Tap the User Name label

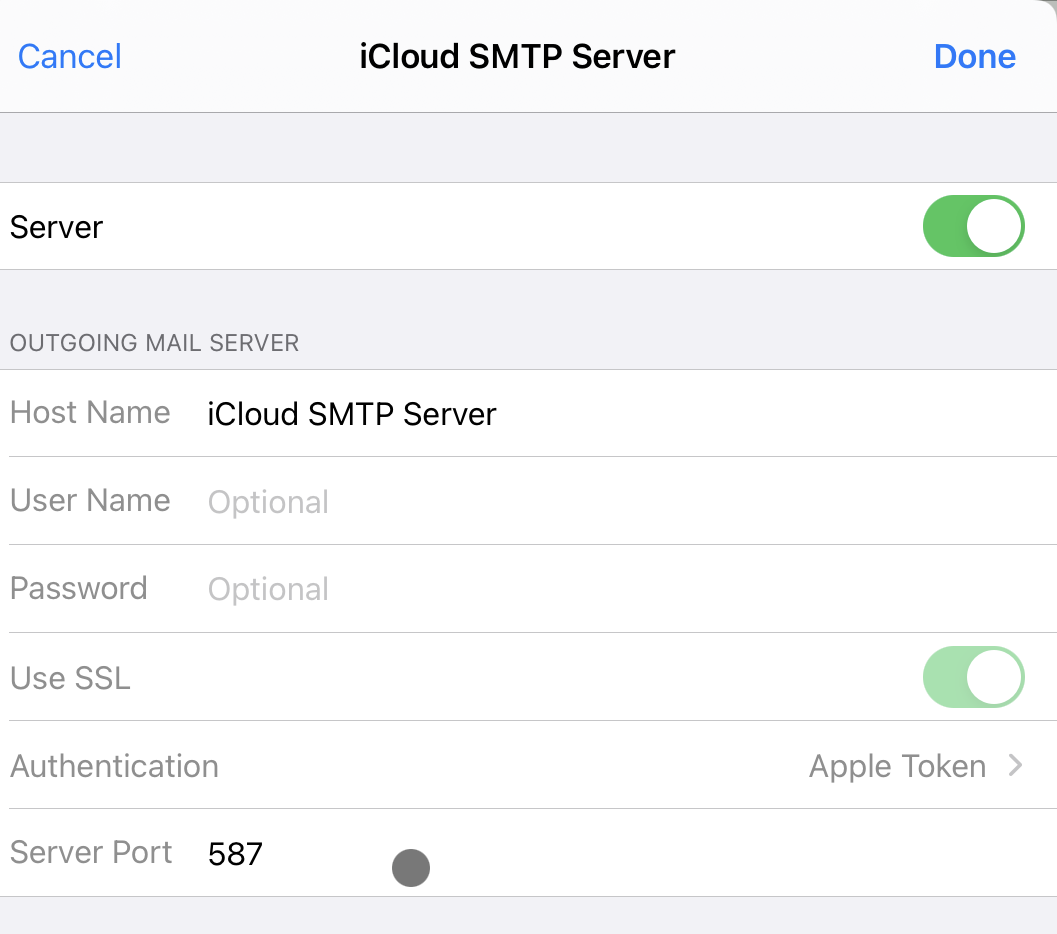tap(90, 501)
